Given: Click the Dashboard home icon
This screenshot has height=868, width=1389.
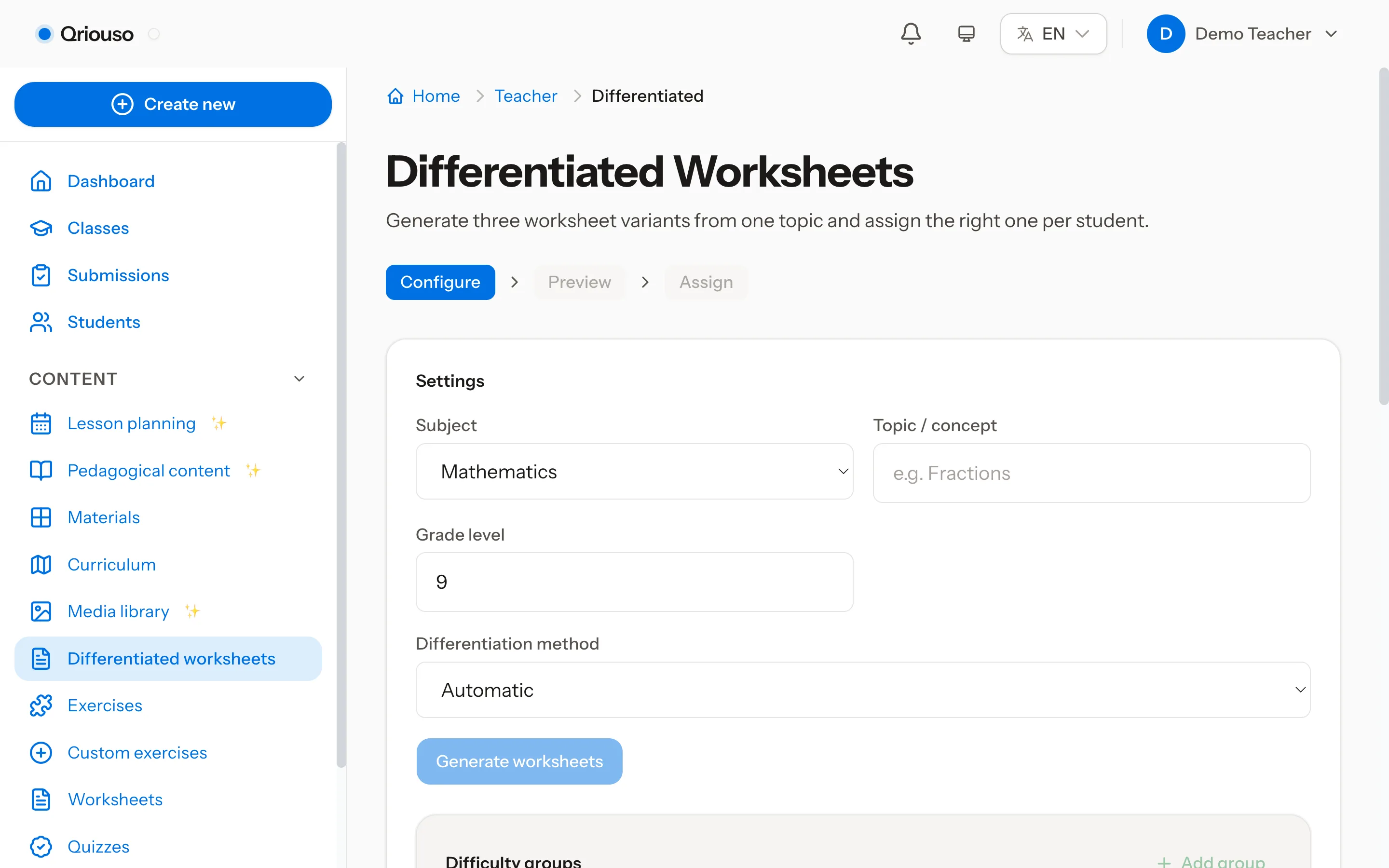Looking at the screenshot, I should point(41,181).
